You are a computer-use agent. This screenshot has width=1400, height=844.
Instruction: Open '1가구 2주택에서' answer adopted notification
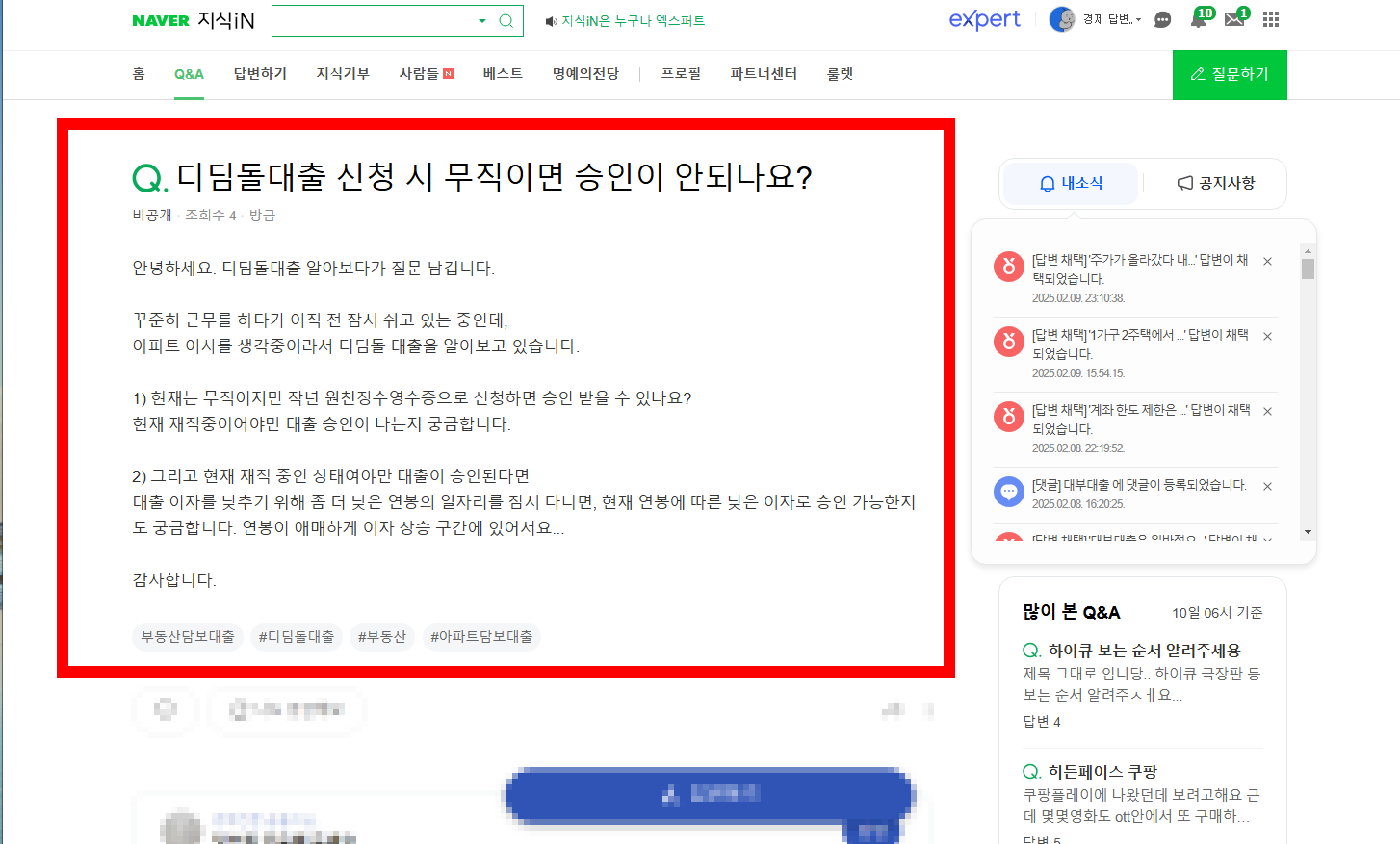[1140, 345]
